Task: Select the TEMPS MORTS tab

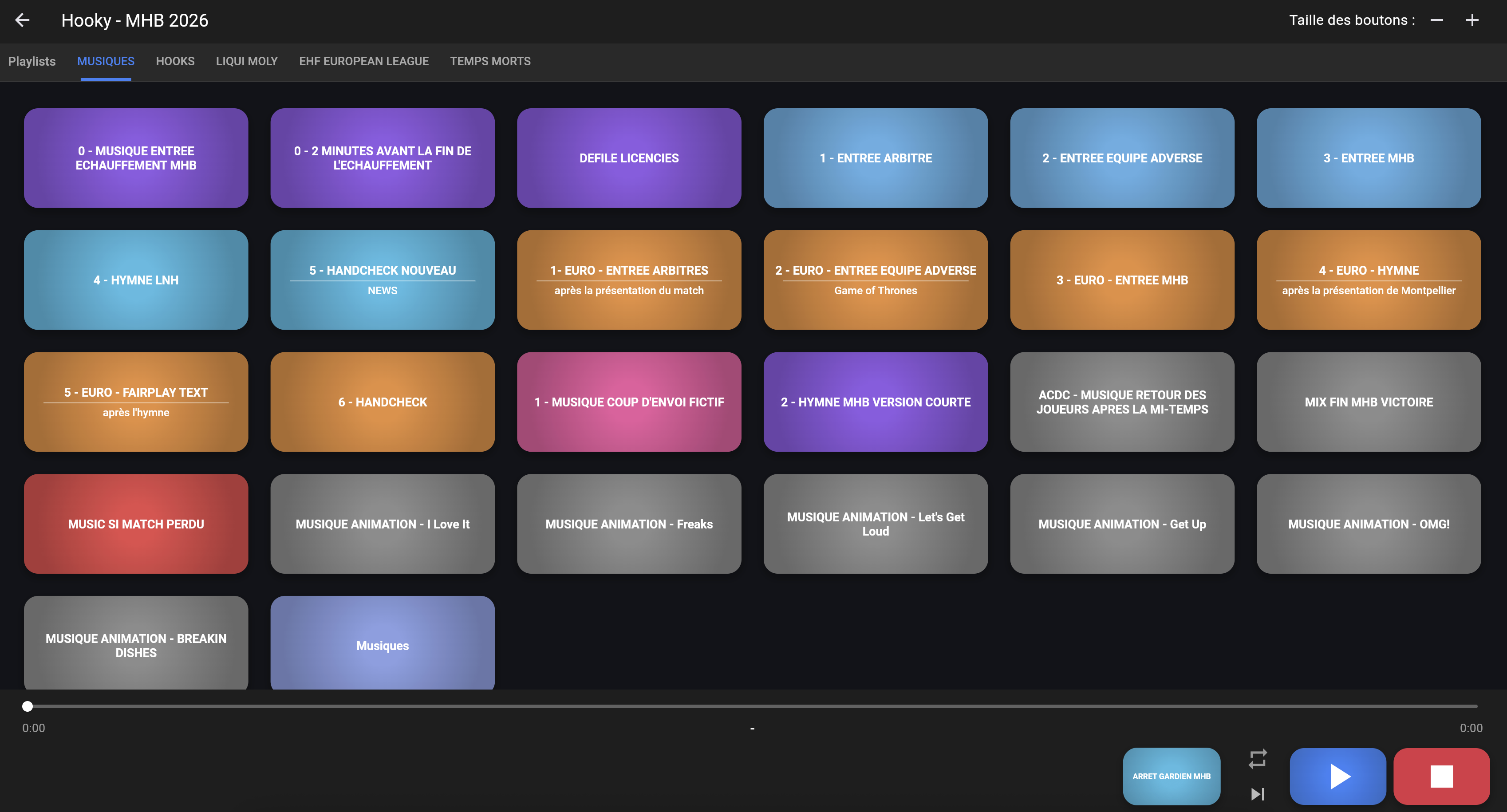Action: pos(490,61)
